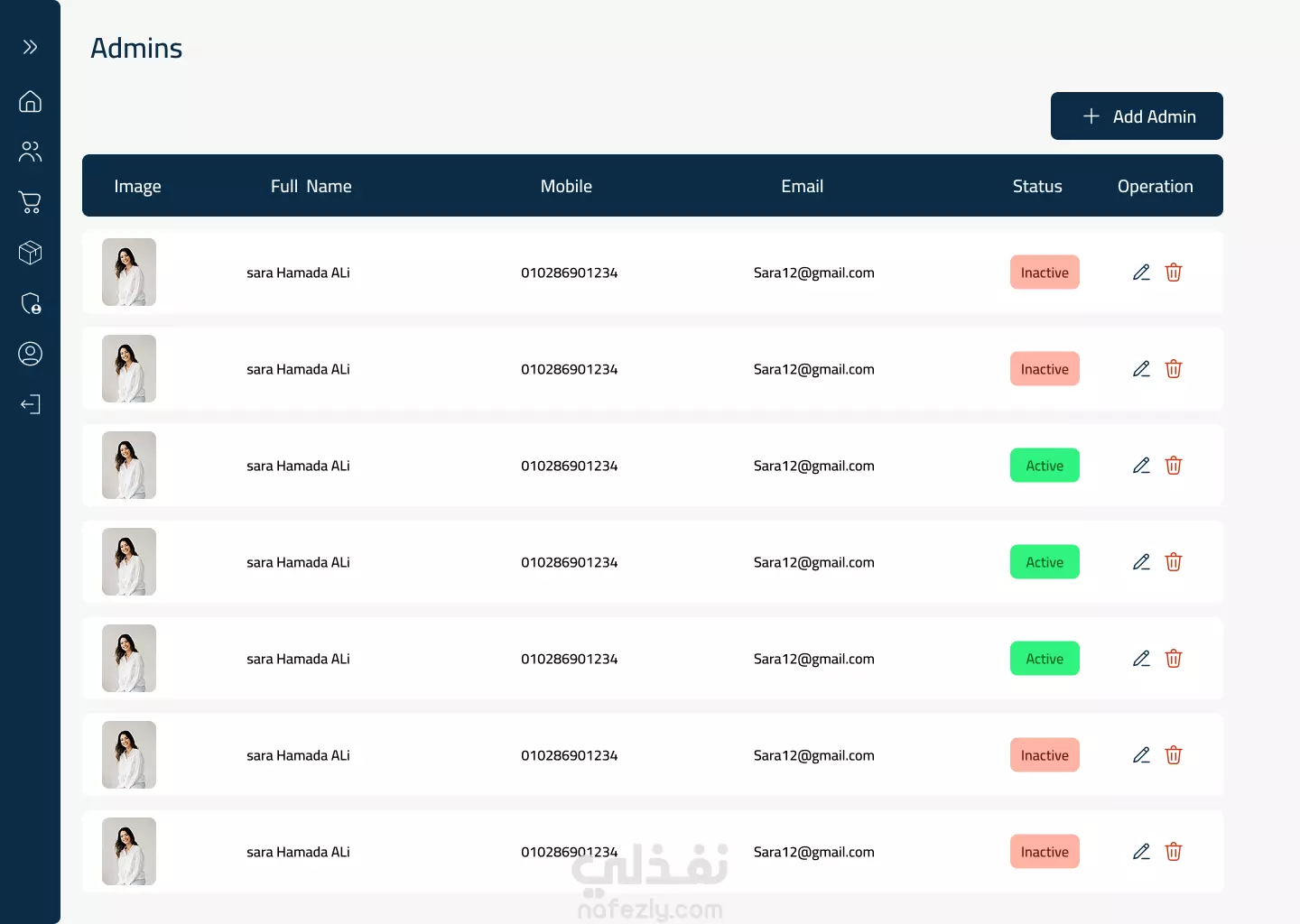Click the Full Name column header
The image size is (1300, 924).
coord(311,187)
